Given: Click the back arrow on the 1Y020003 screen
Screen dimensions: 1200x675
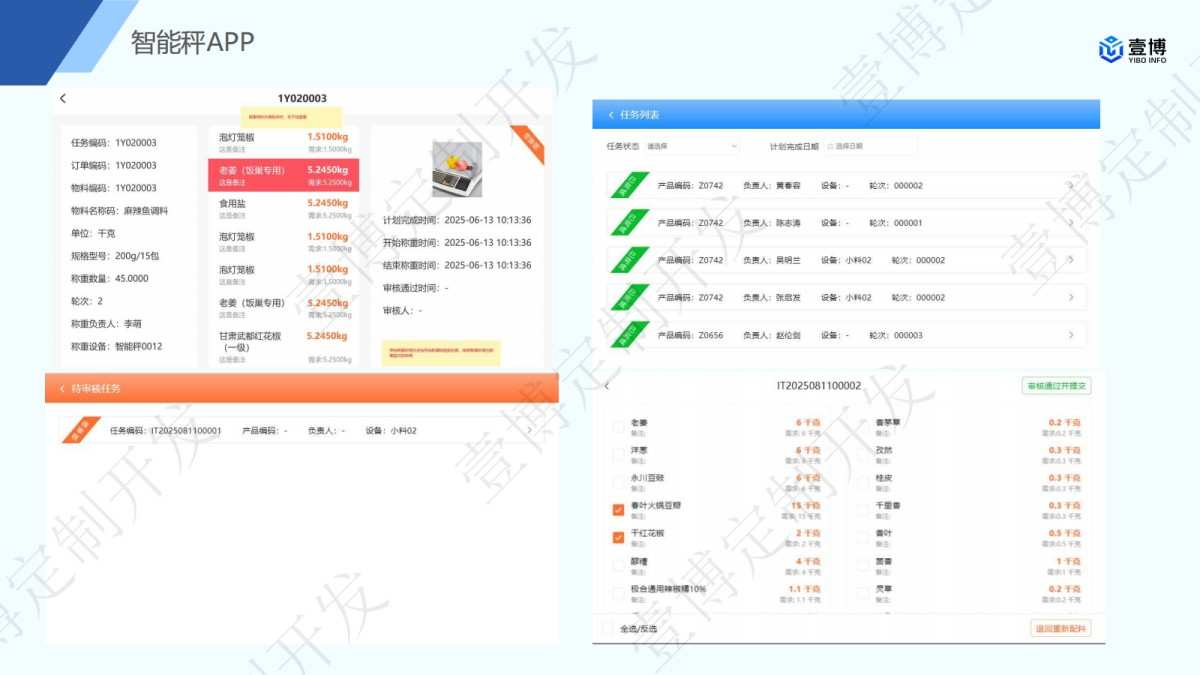Looking at the screenshot, I should pos(63,98).
